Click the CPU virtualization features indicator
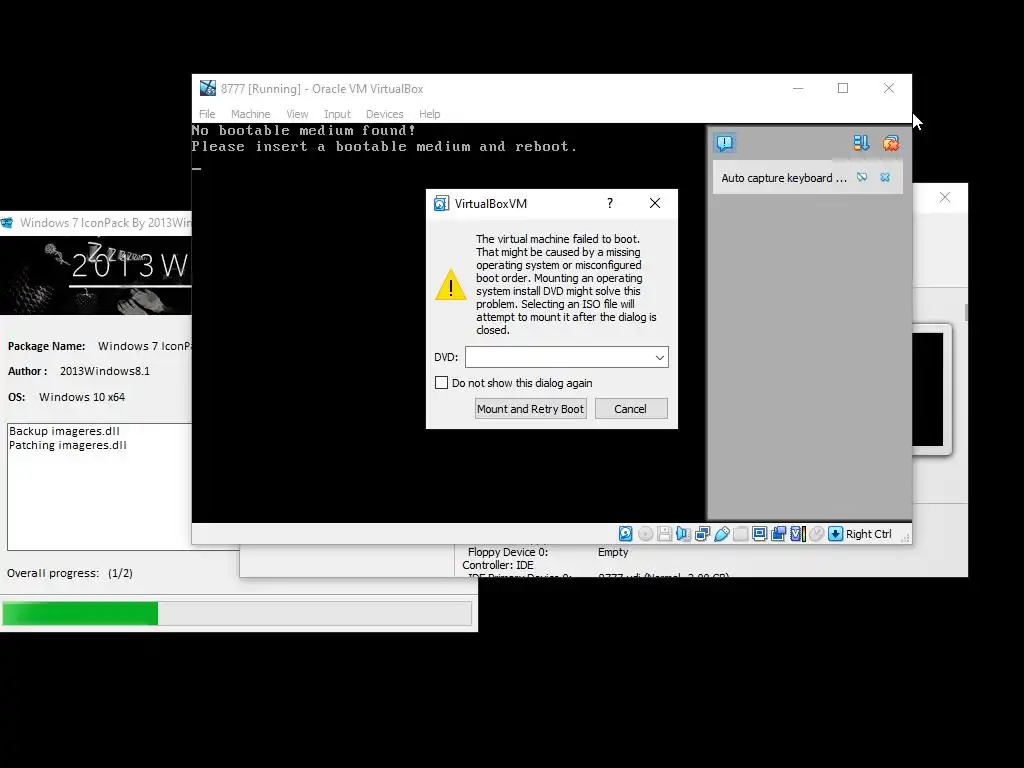1024x768 pixels. point(797,534)
